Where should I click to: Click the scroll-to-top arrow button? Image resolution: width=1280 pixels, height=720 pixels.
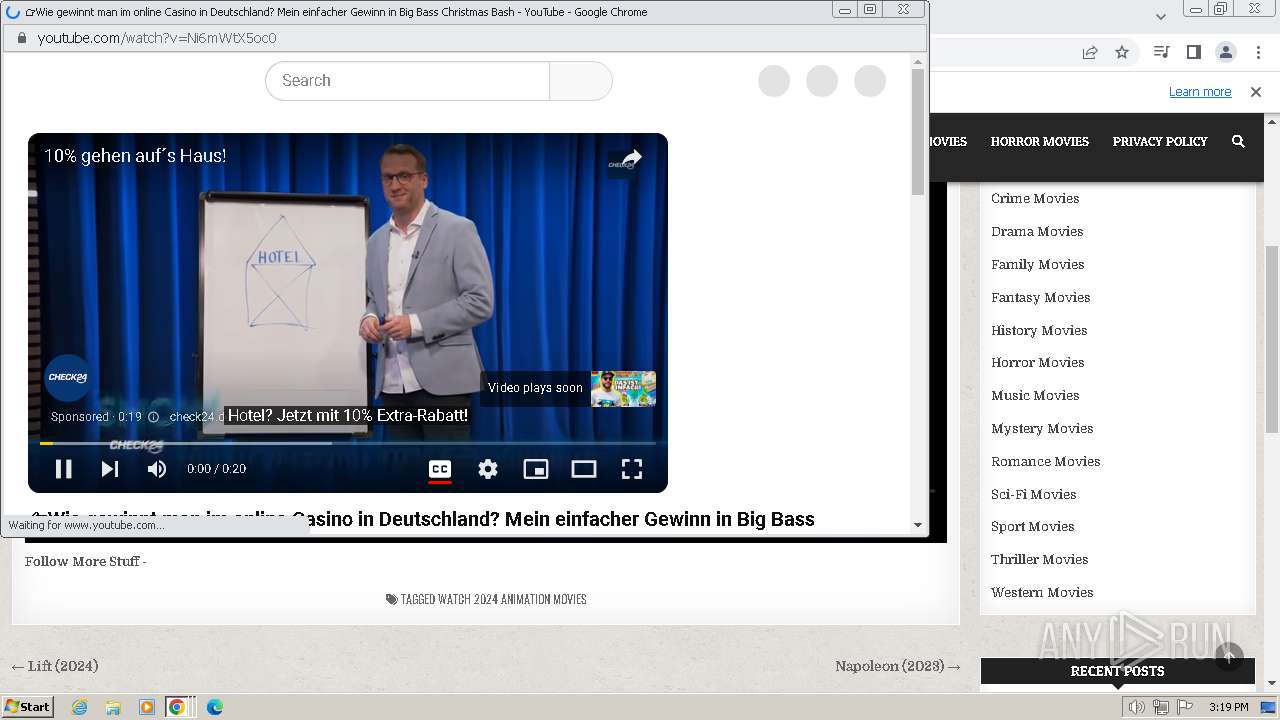(x=1229, y=656)
